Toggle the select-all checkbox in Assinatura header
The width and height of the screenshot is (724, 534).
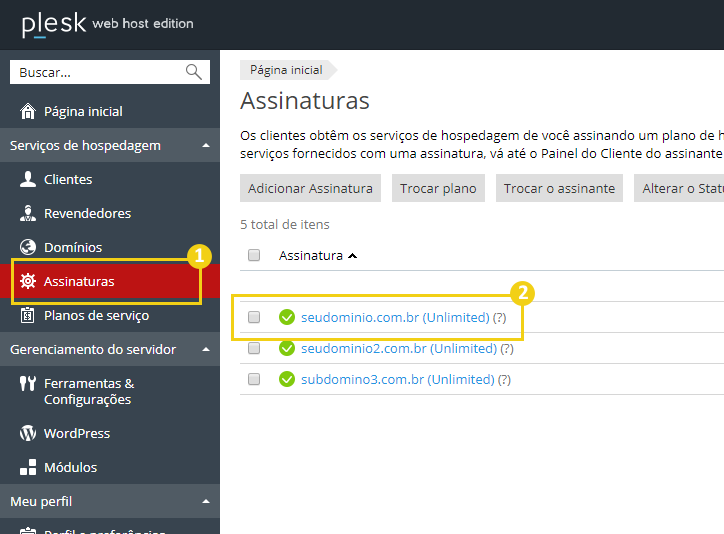pos(254,255)
